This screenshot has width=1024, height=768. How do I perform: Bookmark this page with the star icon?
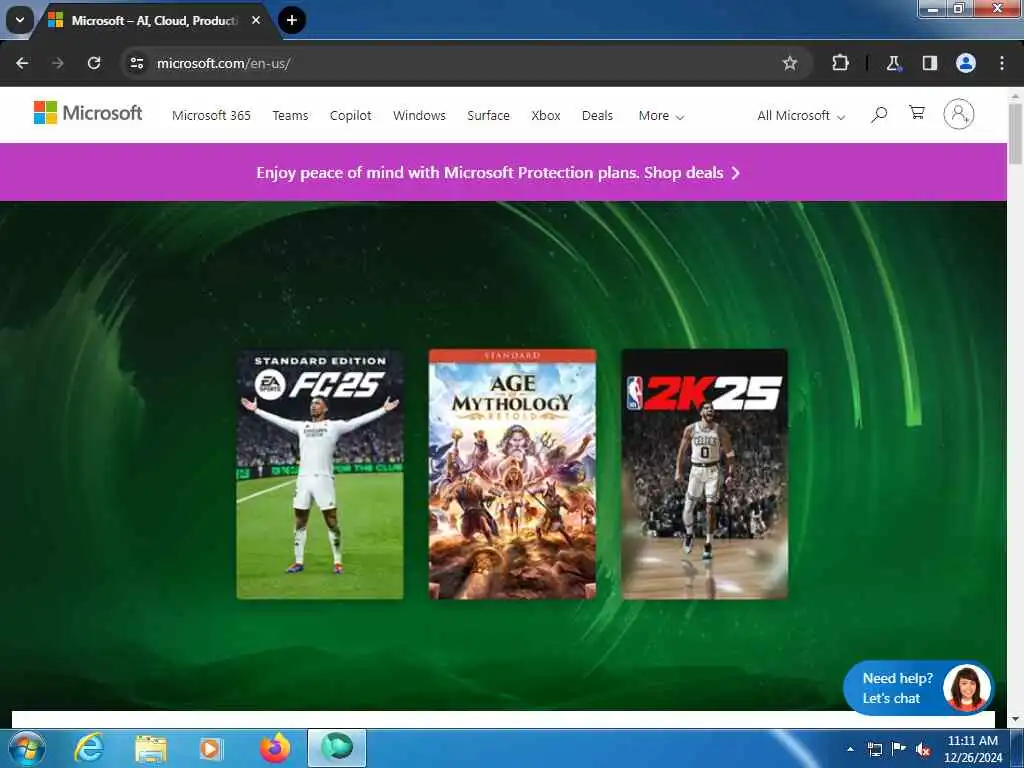click(x=790, y=63)
